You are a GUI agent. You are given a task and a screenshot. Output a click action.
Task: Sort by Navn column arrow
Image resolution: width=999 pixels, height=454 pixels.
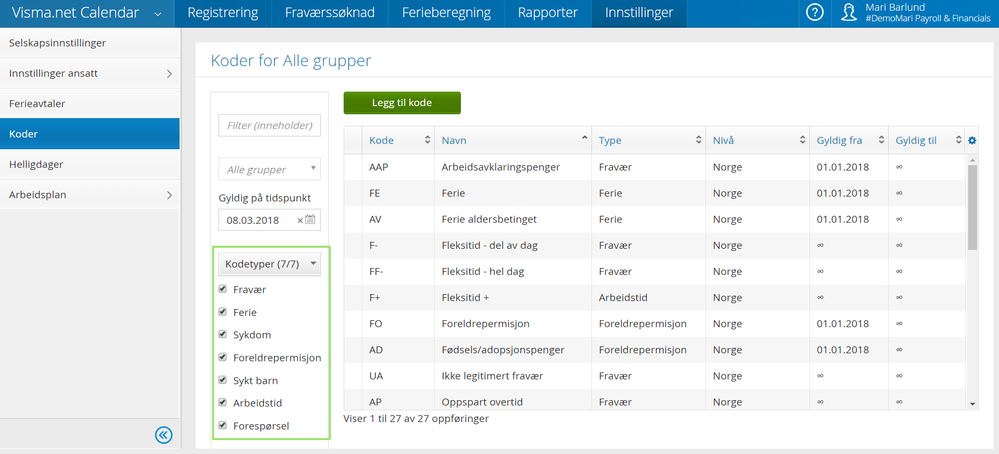pos(585,139)
